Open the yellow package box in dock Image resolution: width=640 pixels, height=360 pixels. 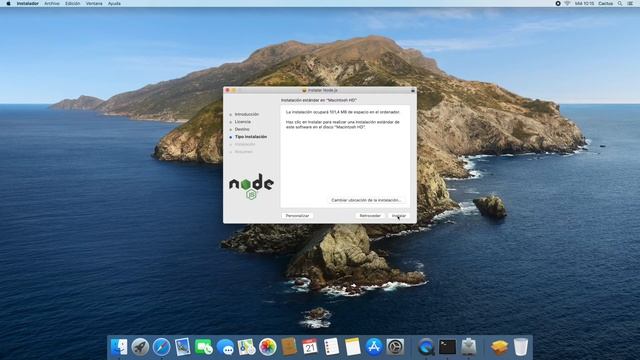[x=500, y=347]
